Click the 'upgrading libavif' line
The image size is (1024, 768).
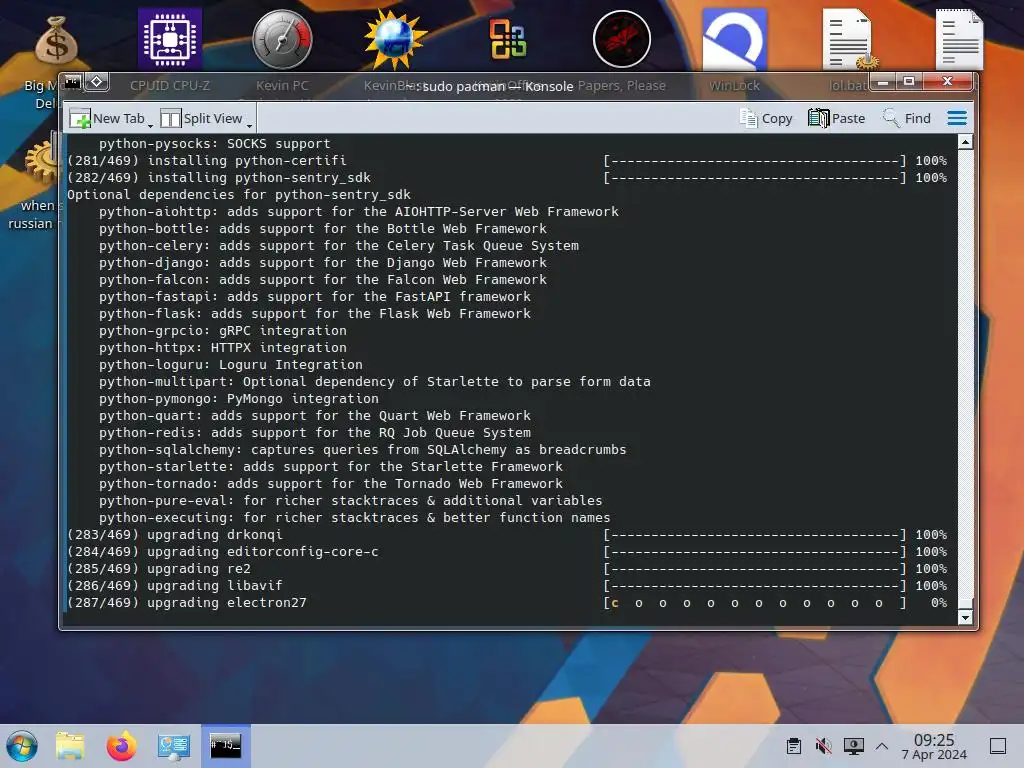[x=174, y=586]
